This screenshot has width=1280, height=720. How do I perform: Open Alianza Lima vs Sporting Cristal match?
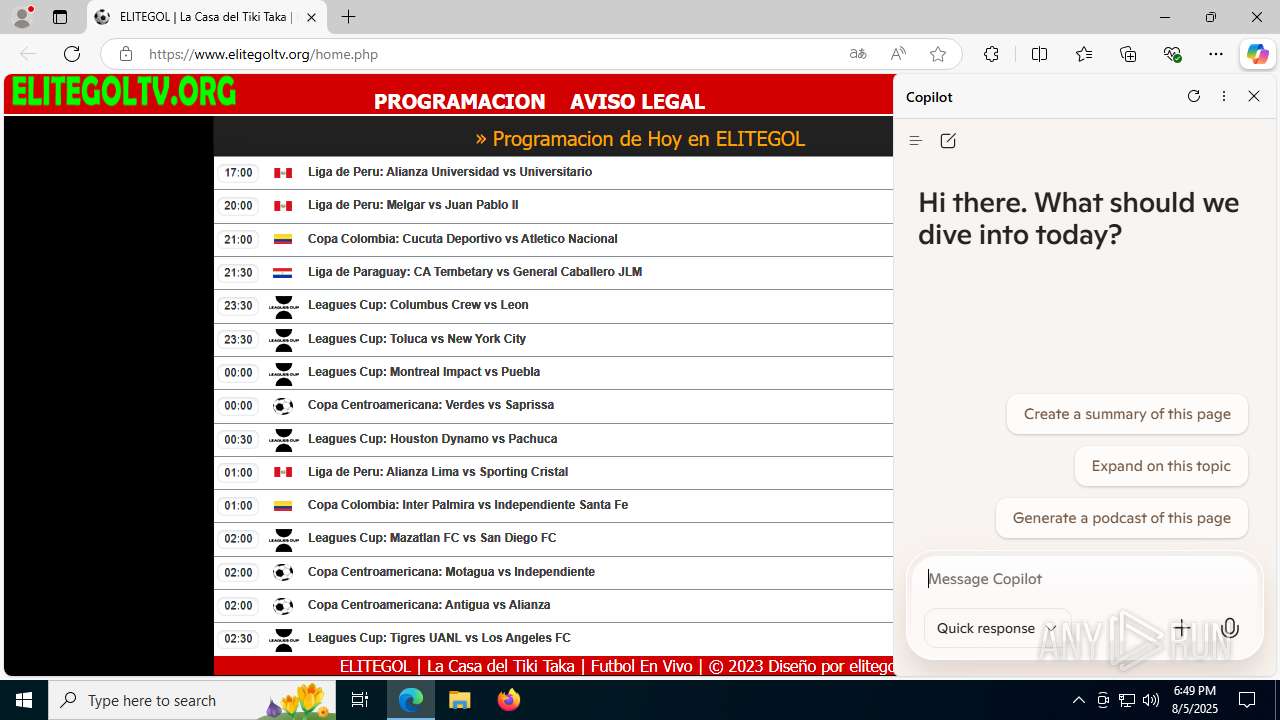point(438,472)
